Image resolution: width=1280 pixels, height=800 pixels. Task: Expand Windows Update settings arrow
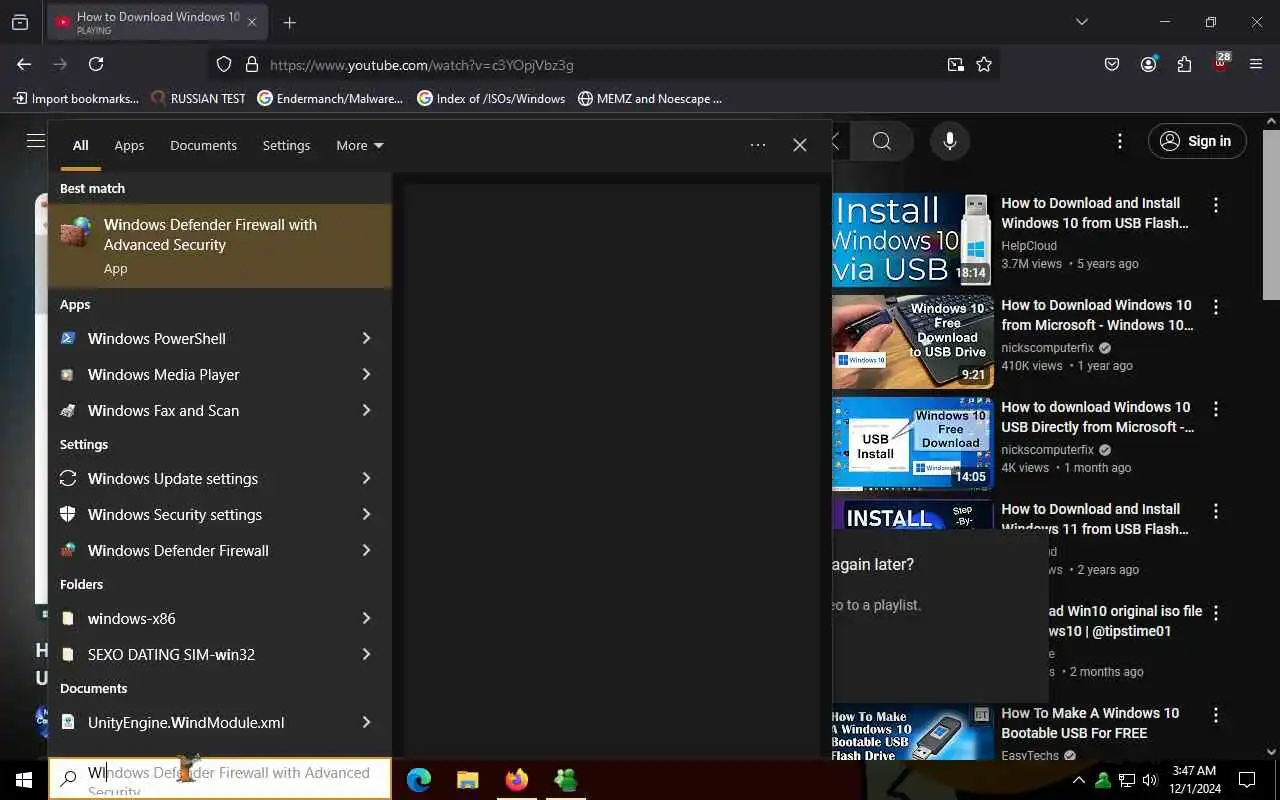[366, 478]
